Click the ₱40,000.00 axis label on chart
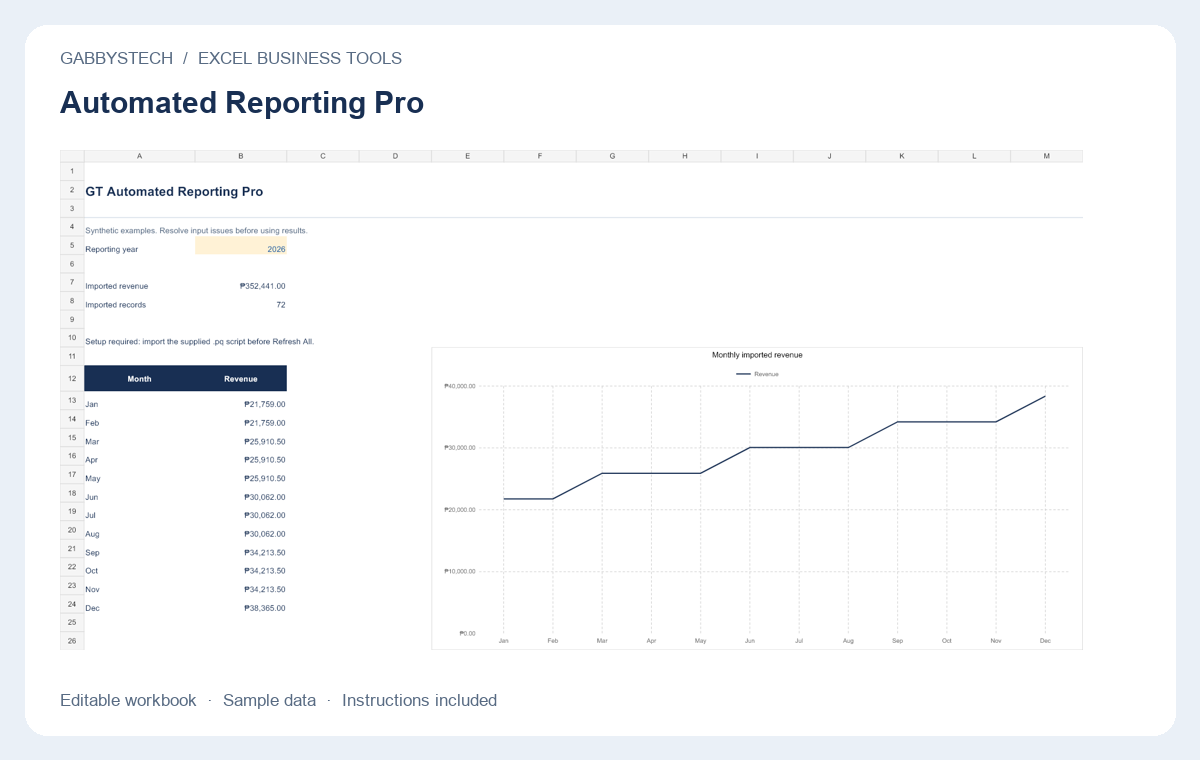 point(459,386)
